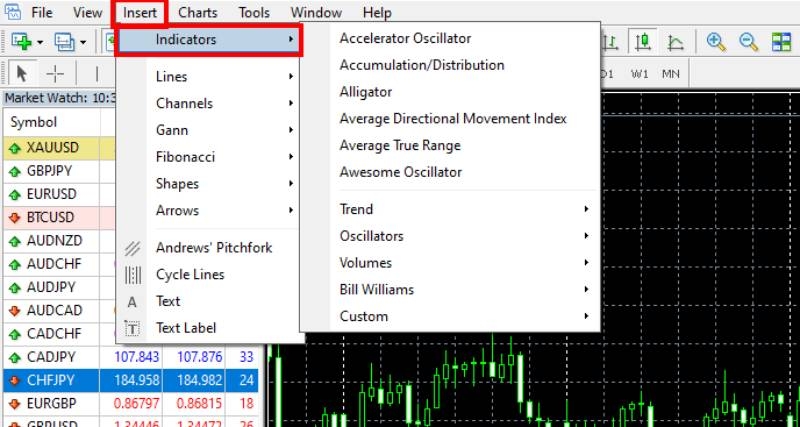Zoom in on the chart

tap(715, 42)
